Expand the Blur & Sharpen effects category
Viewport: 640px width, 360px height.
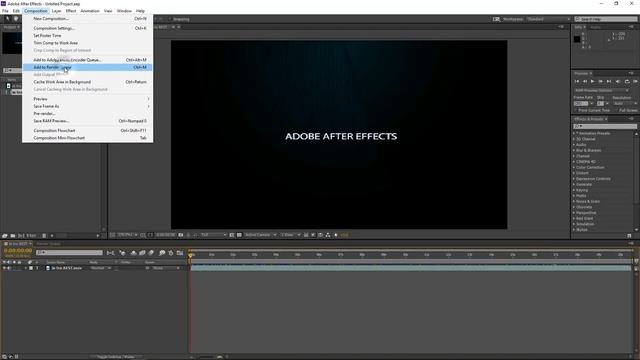coord(574,151)
